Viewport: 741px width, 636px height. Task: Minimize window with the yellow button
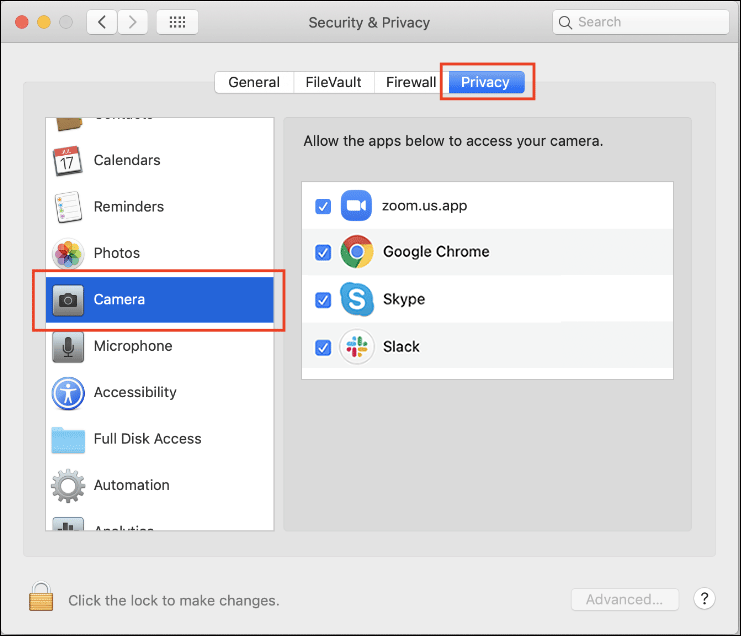[x=44, y=22]
